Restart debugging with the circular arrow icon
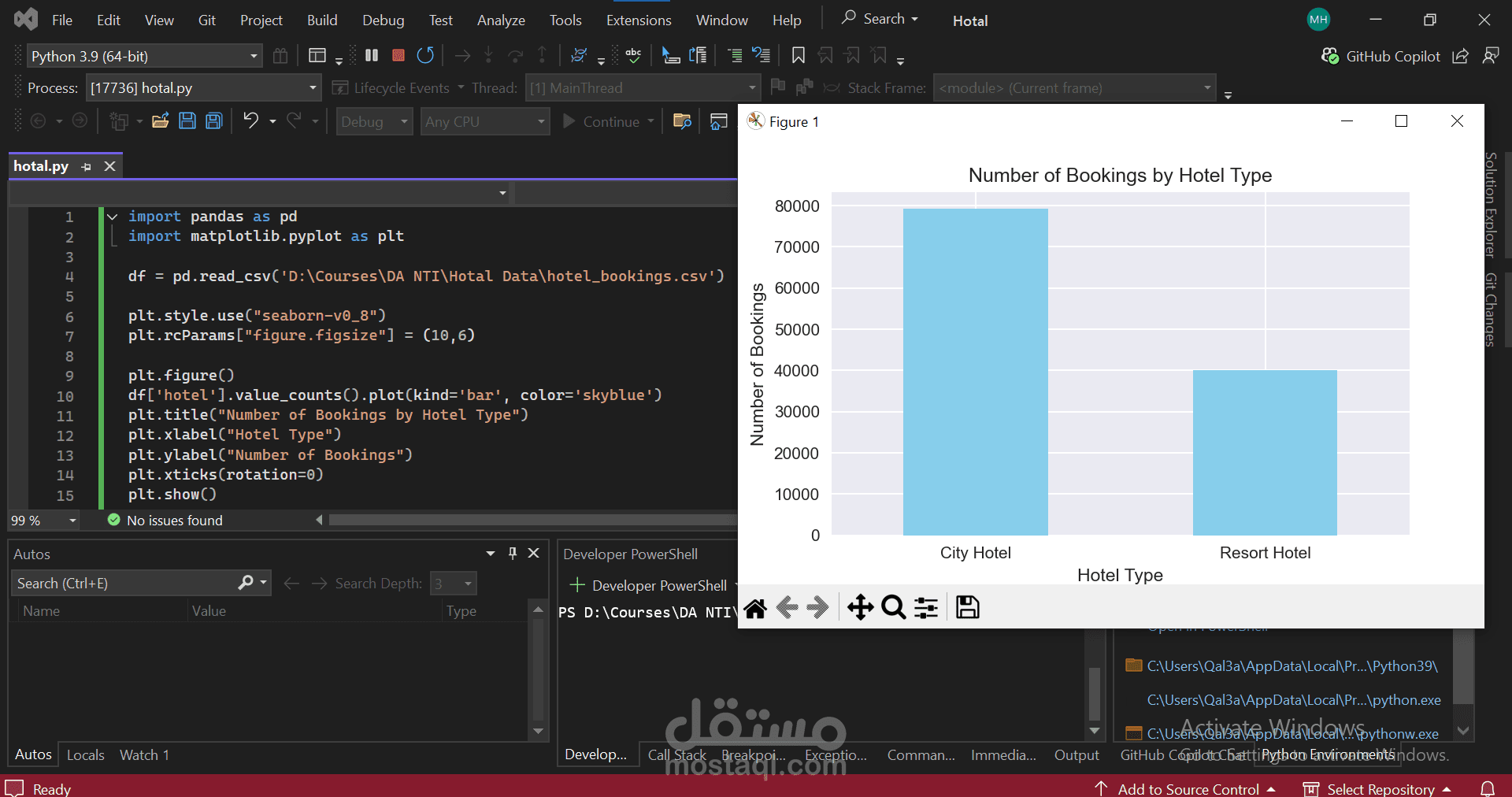1512x797 pixels. click(425, 55)
